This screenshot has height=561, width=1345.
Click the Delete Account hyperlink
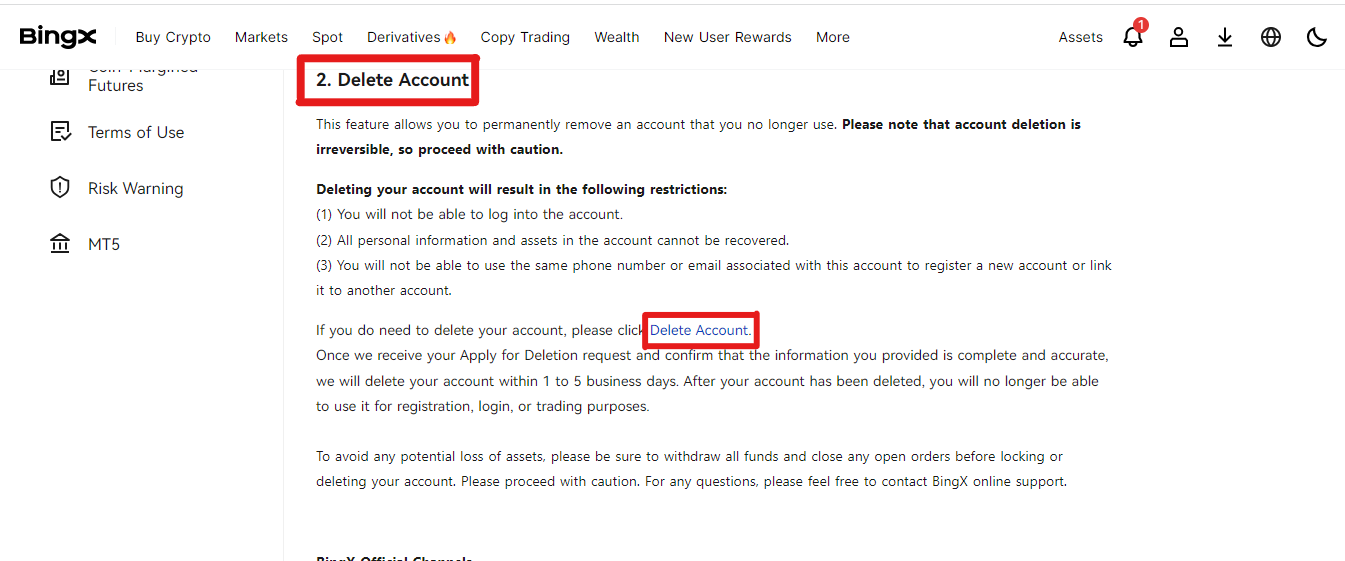[x=700, y=330]
